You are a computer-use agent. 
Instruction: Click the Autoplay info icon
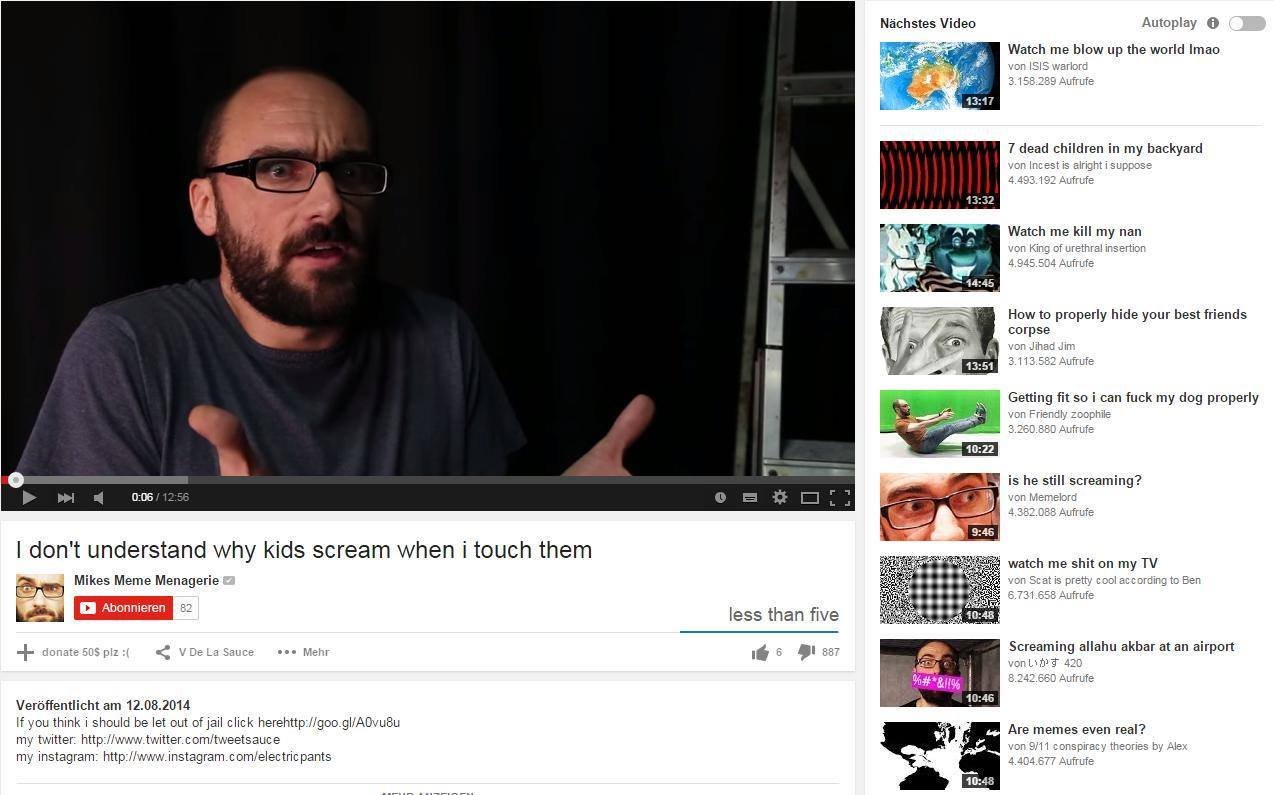click(x=1213, y=23)
